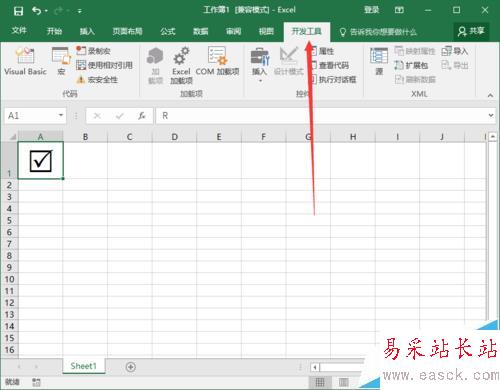Screen dimensions: 500x390
Task: Open 宏安全性 macro security settings
Action: pyautogui.click(x=97, y=80)
